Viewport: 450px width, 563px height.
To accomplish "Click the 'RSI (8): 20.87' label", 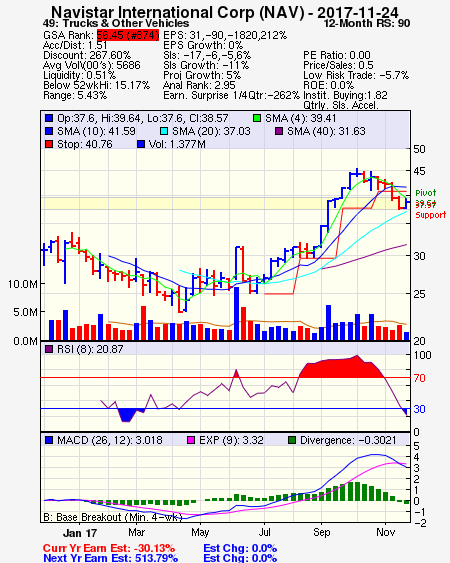I will click(x=90, y=349).
